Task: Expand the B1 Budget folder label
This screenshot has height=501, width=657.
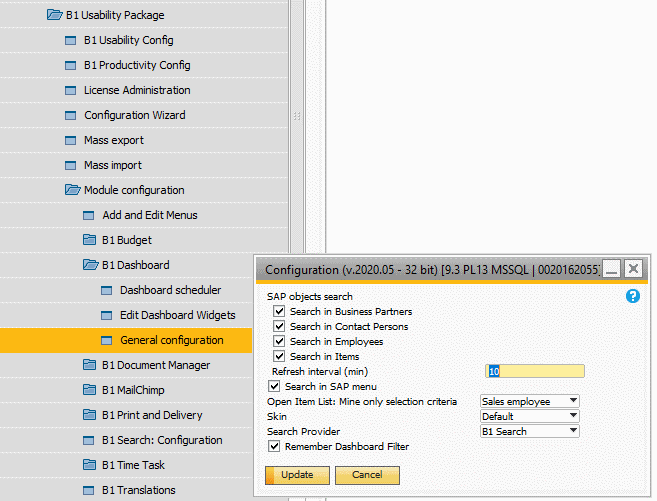Action: click(127, 240)
